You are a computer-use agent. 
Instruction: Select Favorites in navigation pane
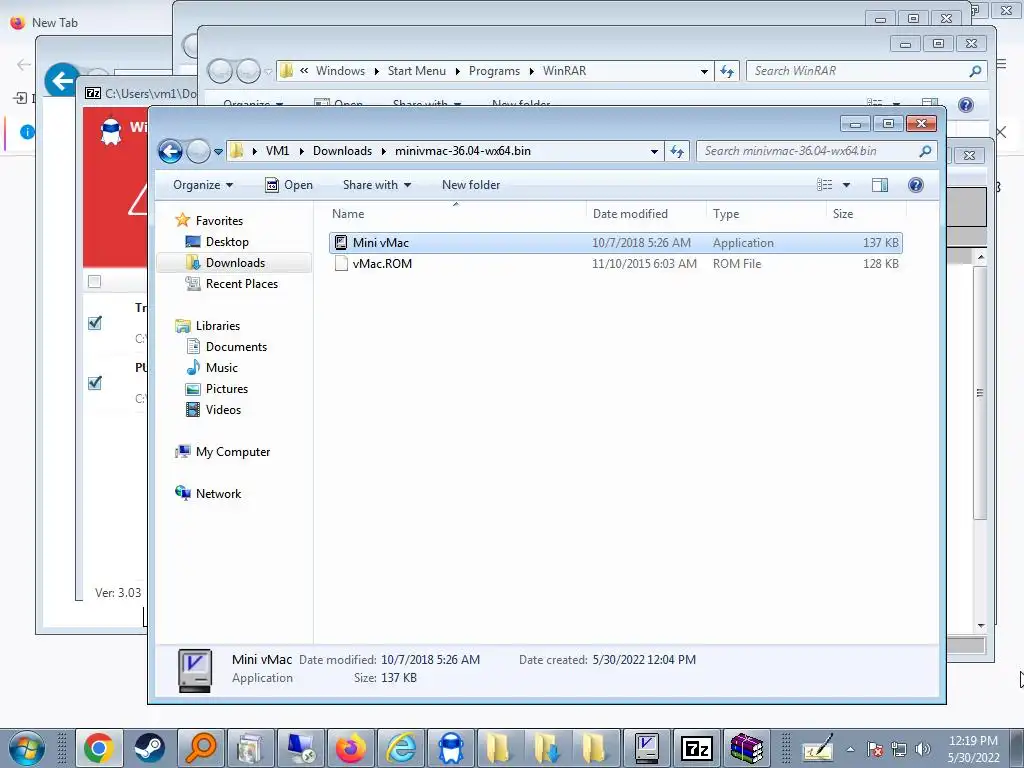tap(219, 221)
